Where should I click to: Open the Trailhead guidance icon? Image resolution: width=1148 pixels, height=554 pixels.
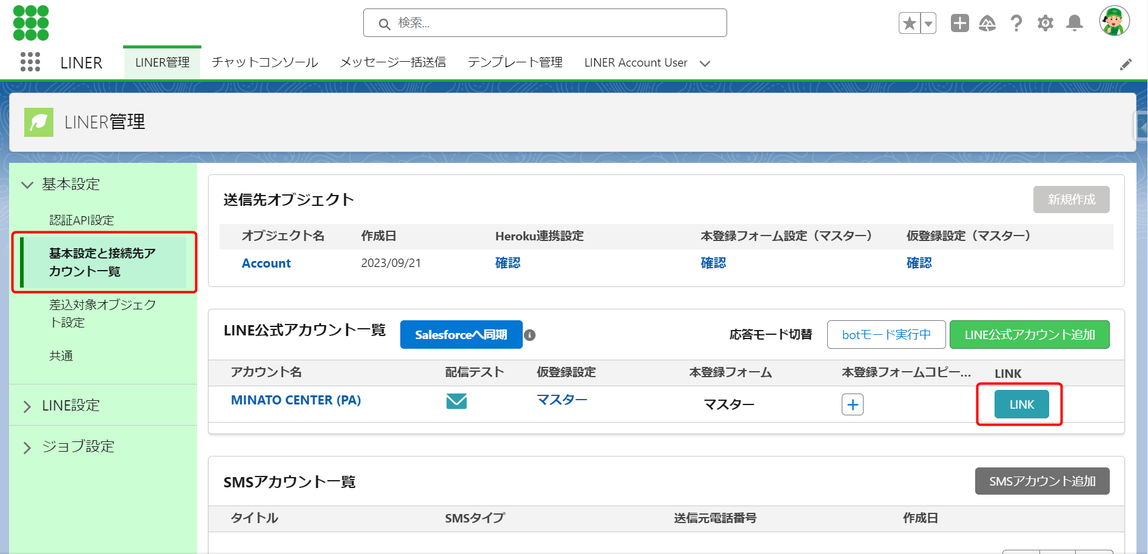point(988,23)
